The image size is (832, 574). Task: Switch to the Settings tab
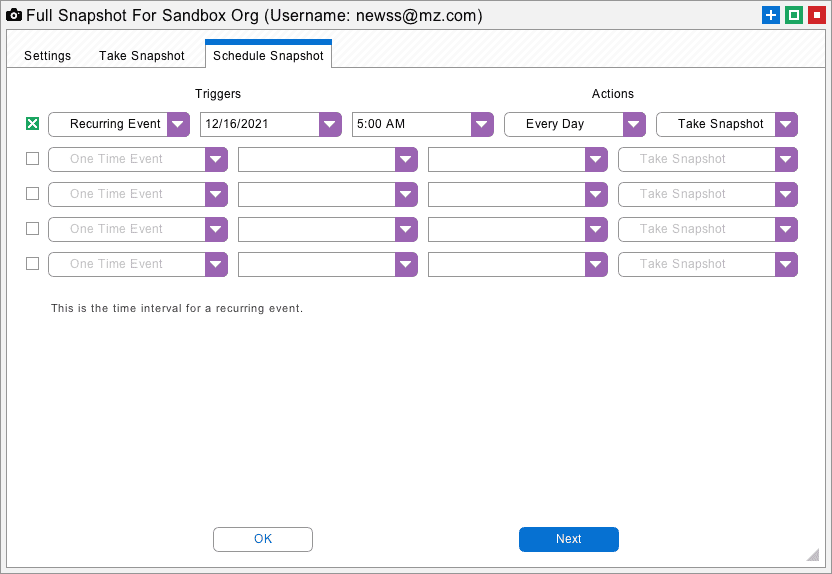click(x=47, y=56)
